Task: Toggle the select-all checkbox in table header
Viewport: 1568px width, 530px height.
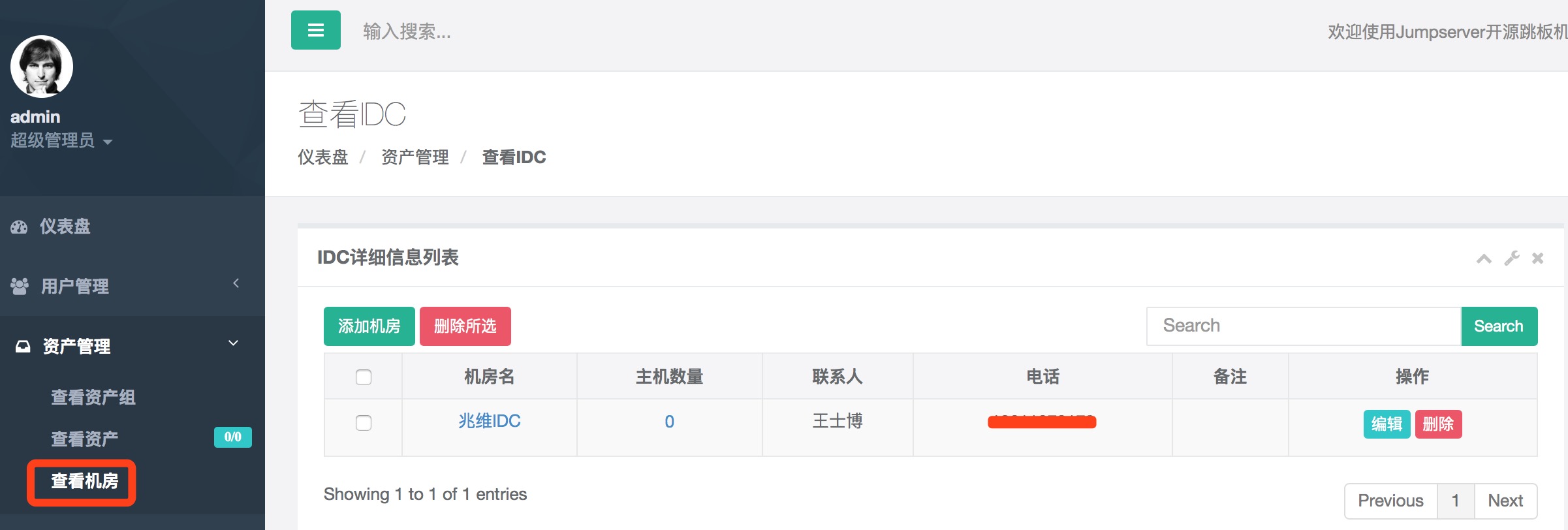Action: tap(364, 377)
